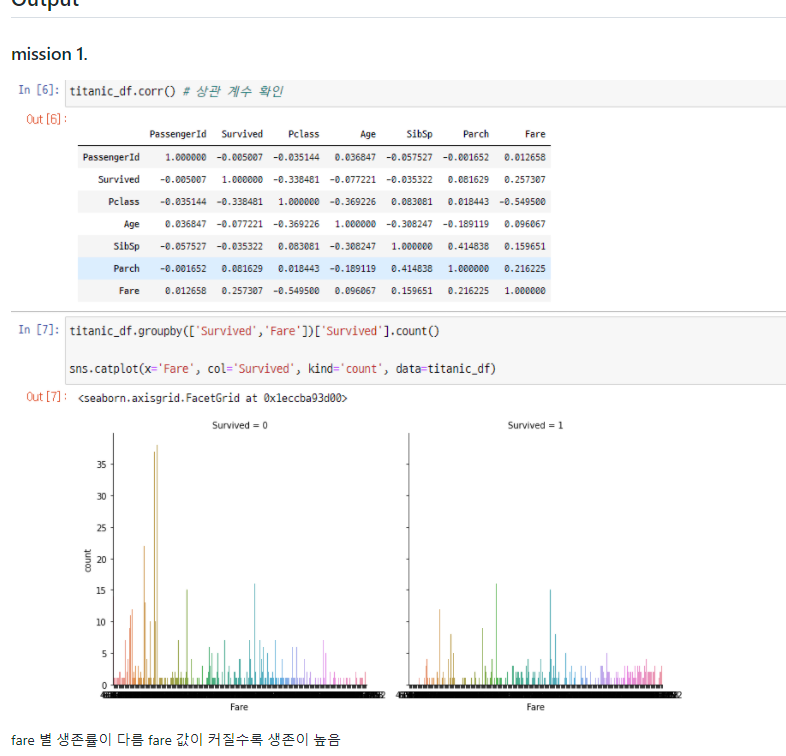Click the Age column header

coord(367,134)
